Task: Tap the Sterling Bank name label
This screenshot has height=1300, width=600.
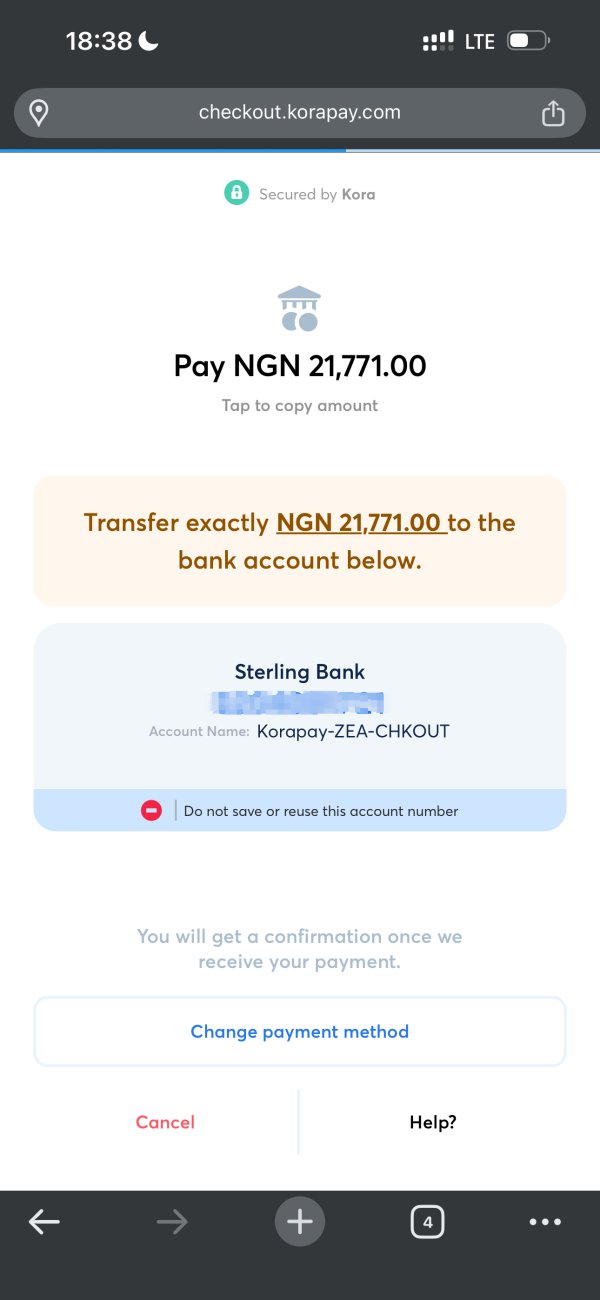Action: pyautogui.click(x=300, y=672)
